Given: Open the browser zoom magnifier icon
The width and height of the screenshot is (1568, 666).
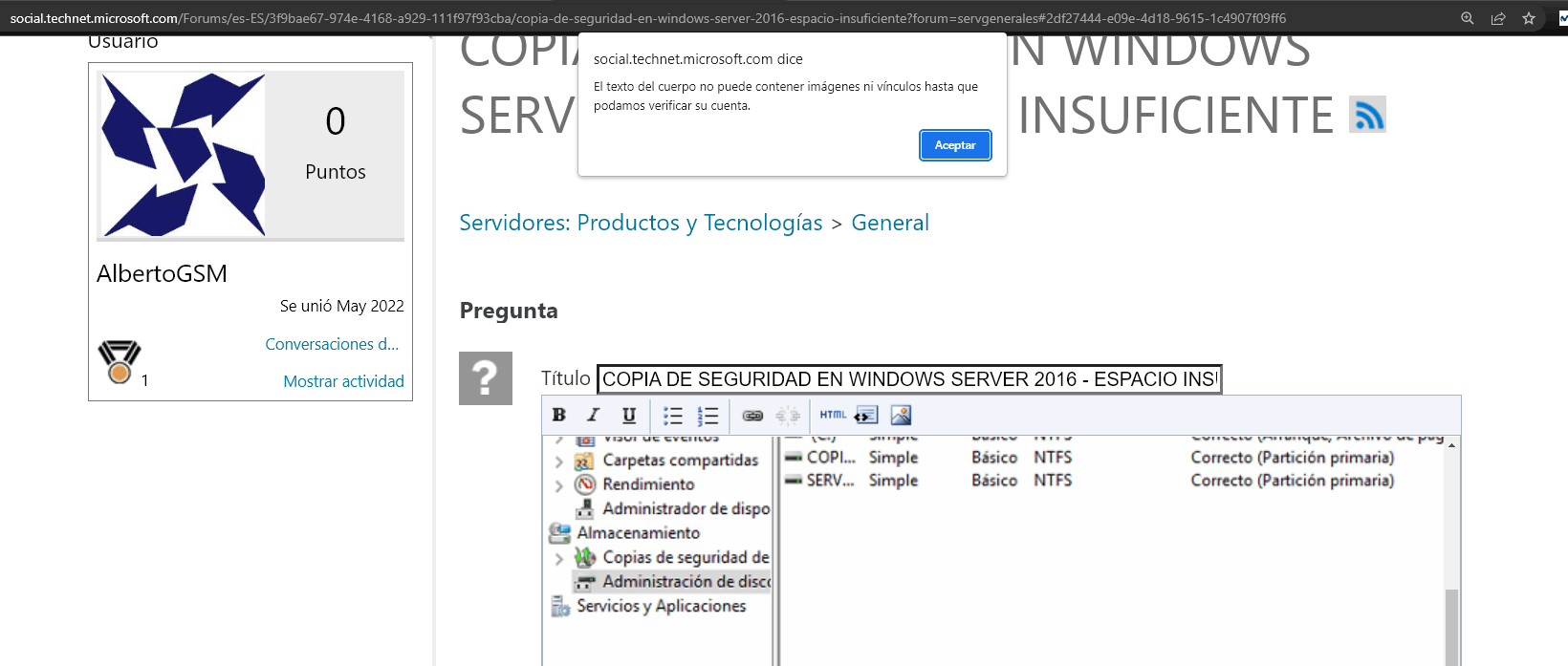Looking at the screenshot, I should pyautogui.click(x=1468, y=18).
